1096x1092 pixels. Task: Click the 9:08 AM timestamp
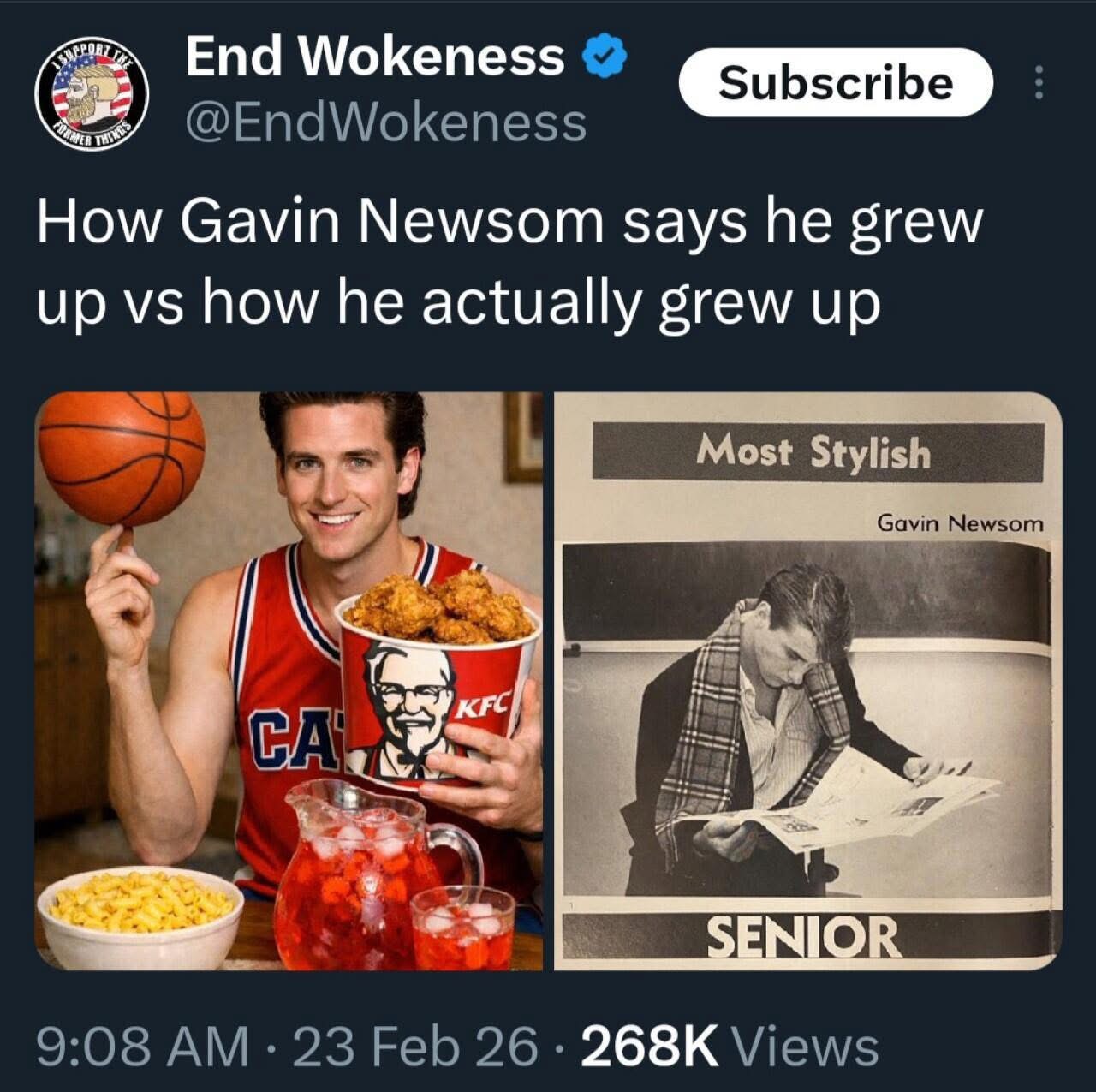[x=142, y=1047]
